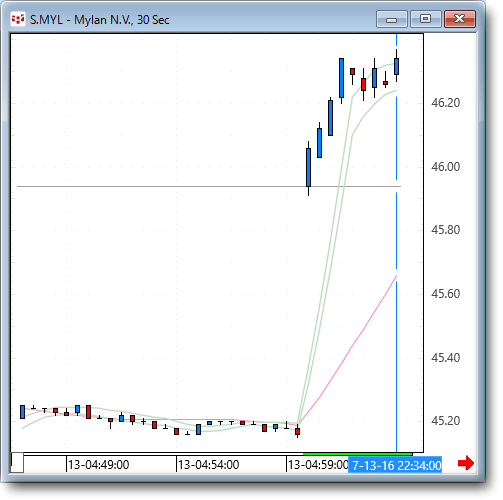Click the 45.60 price label
Image resolution: width=503 pixels, height=500 pixels.
[x=446, y=294]
